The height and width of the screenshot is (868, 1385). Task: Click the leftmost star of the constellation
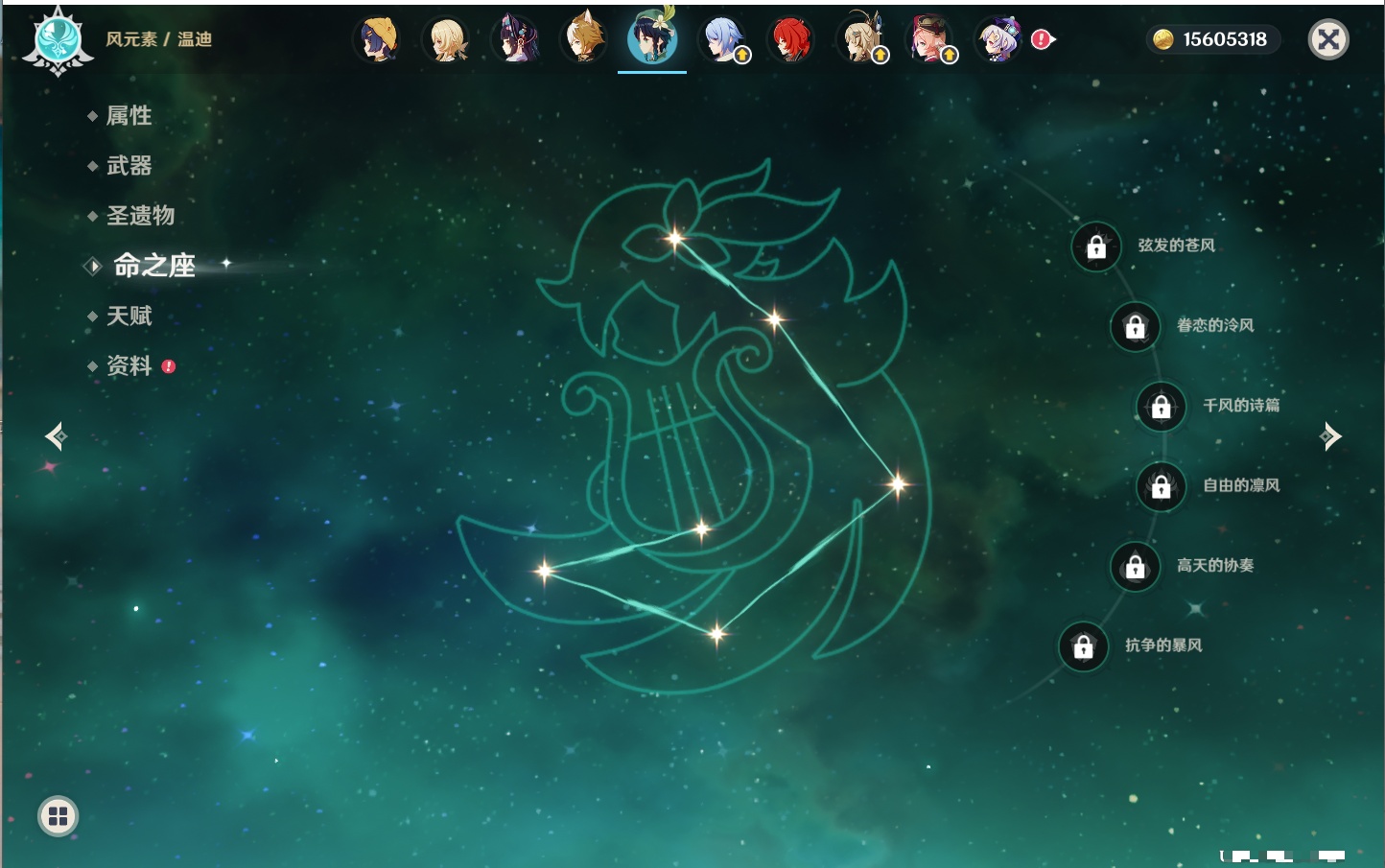(x=544, y=571)
